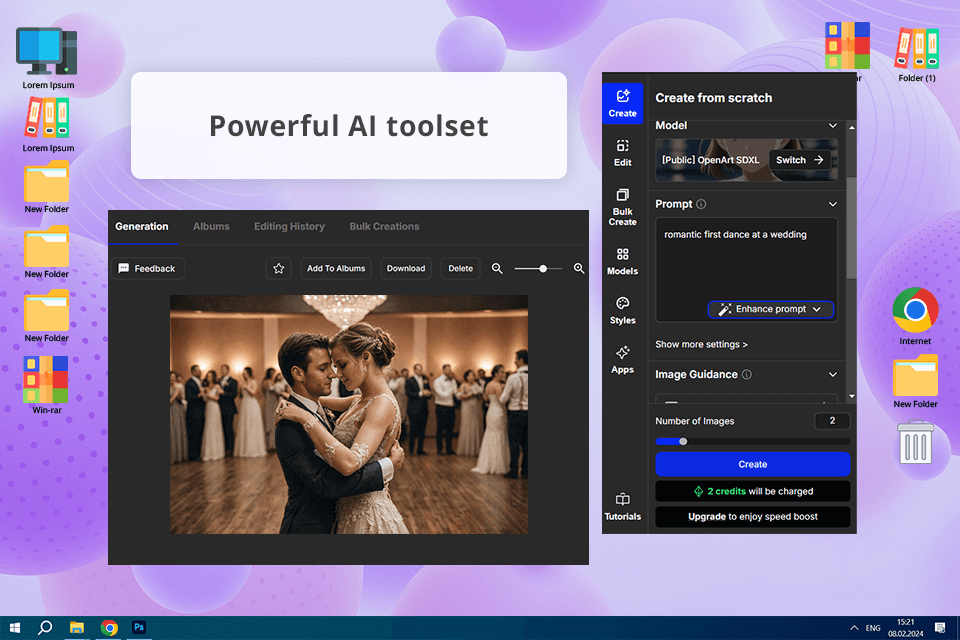960x640 pixels.
Task: Open File Explorer from the taskbar
Action: click(77, 628)
